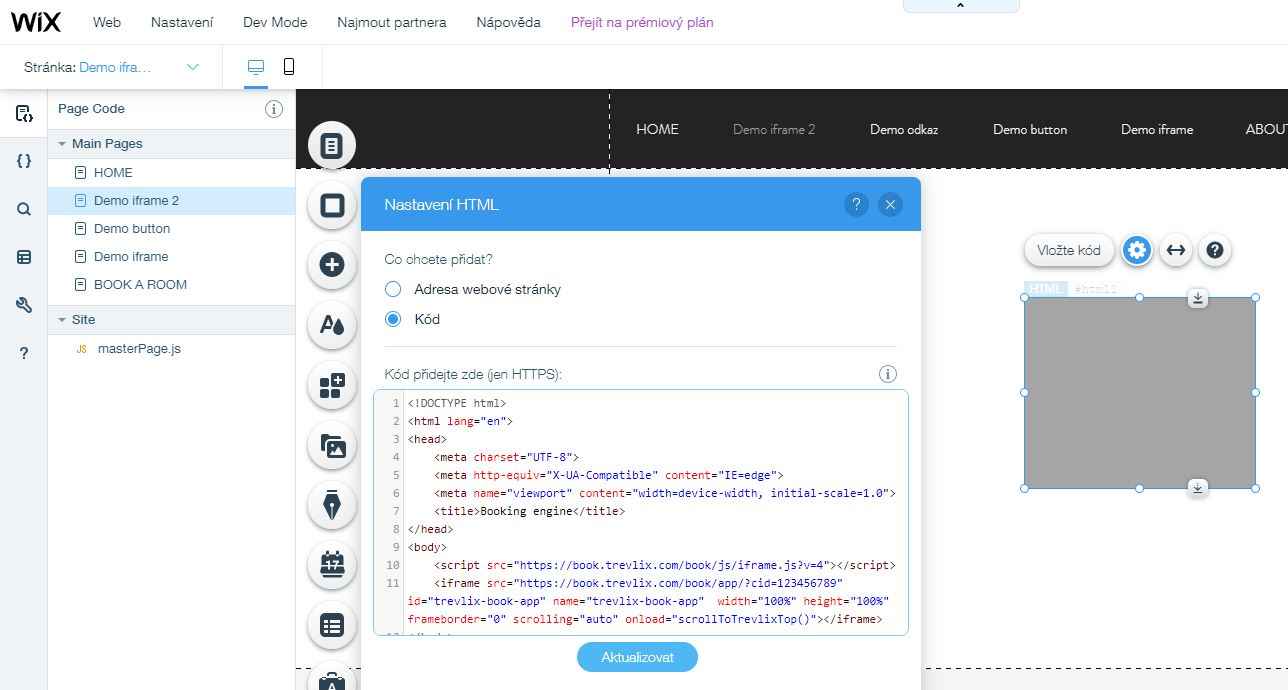Switch to mobile view icon
The width and height of the screenshot is (1288, 690).
tap(289, 67)
